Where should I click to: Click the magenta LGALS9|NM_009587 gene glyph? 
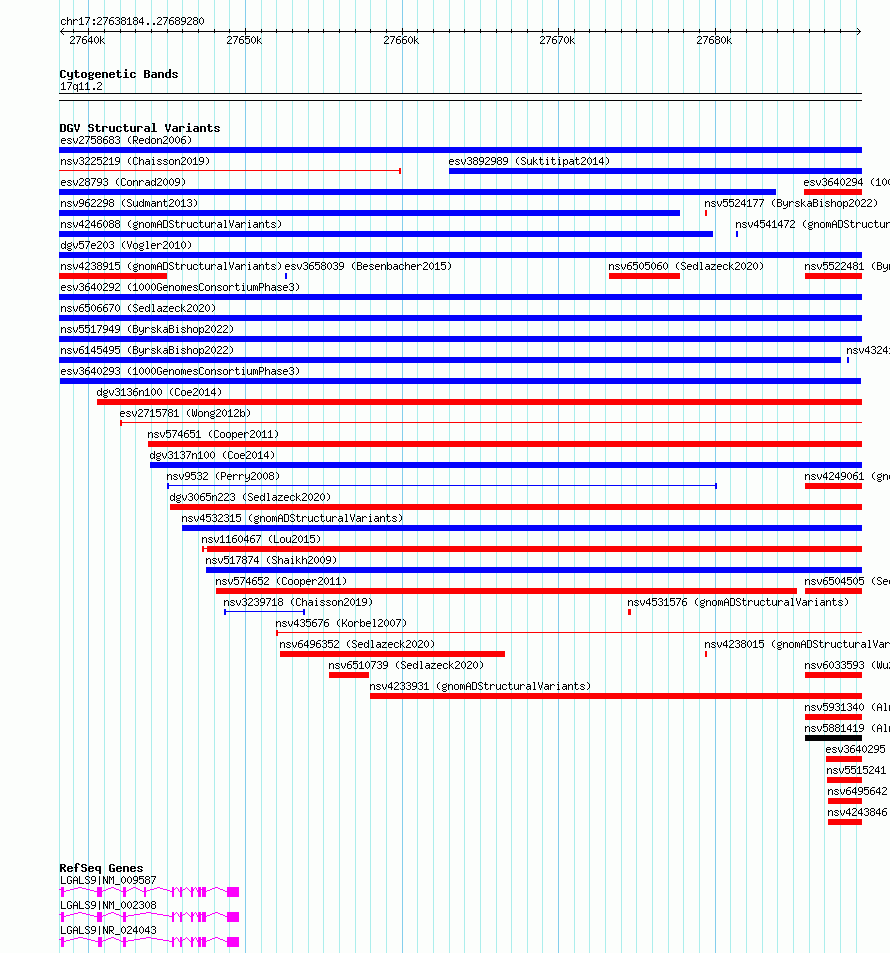[150, 892]
